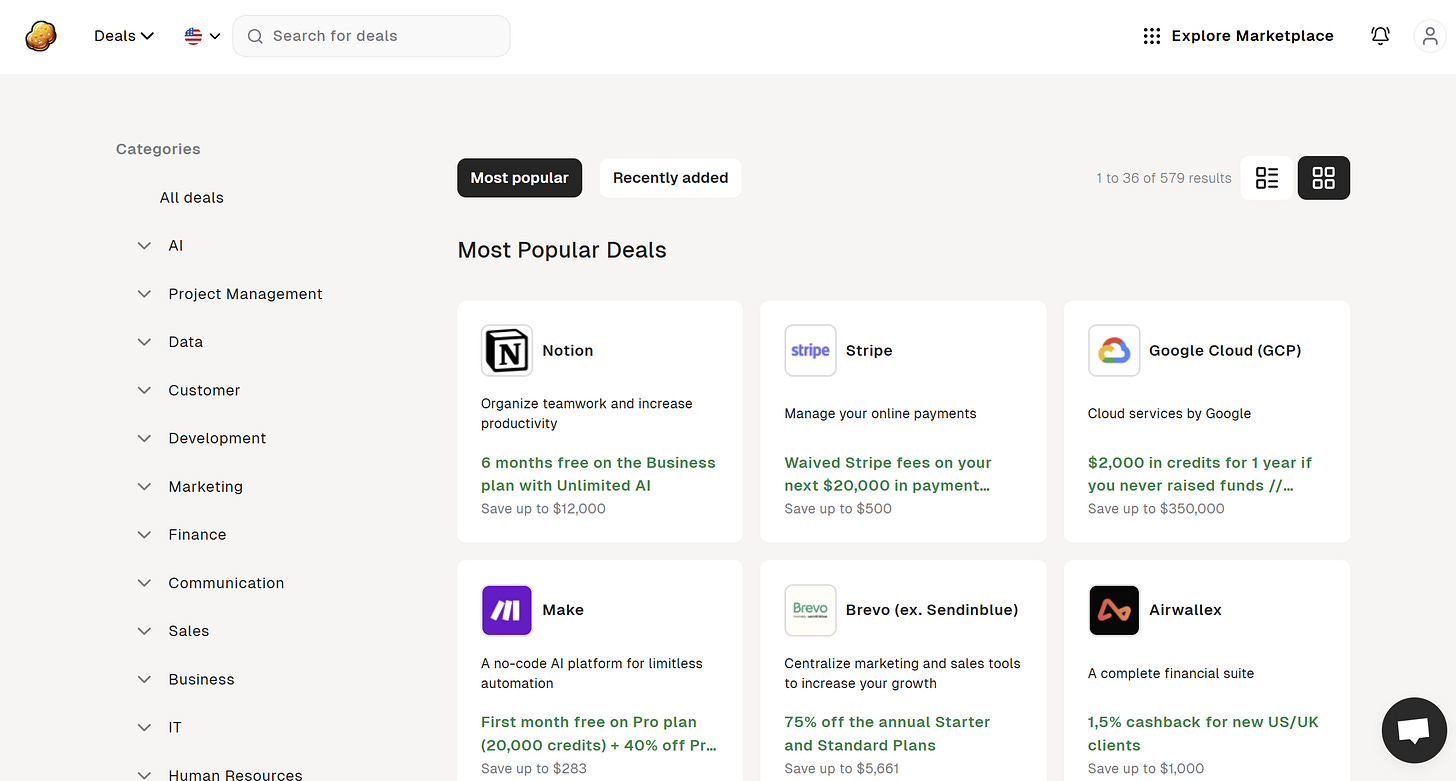Image resolution: width=1456 pixels, height=781 pixels.
Task: Click the Notion logo icon
Action: pyautogui.click(x=507, y=351)
